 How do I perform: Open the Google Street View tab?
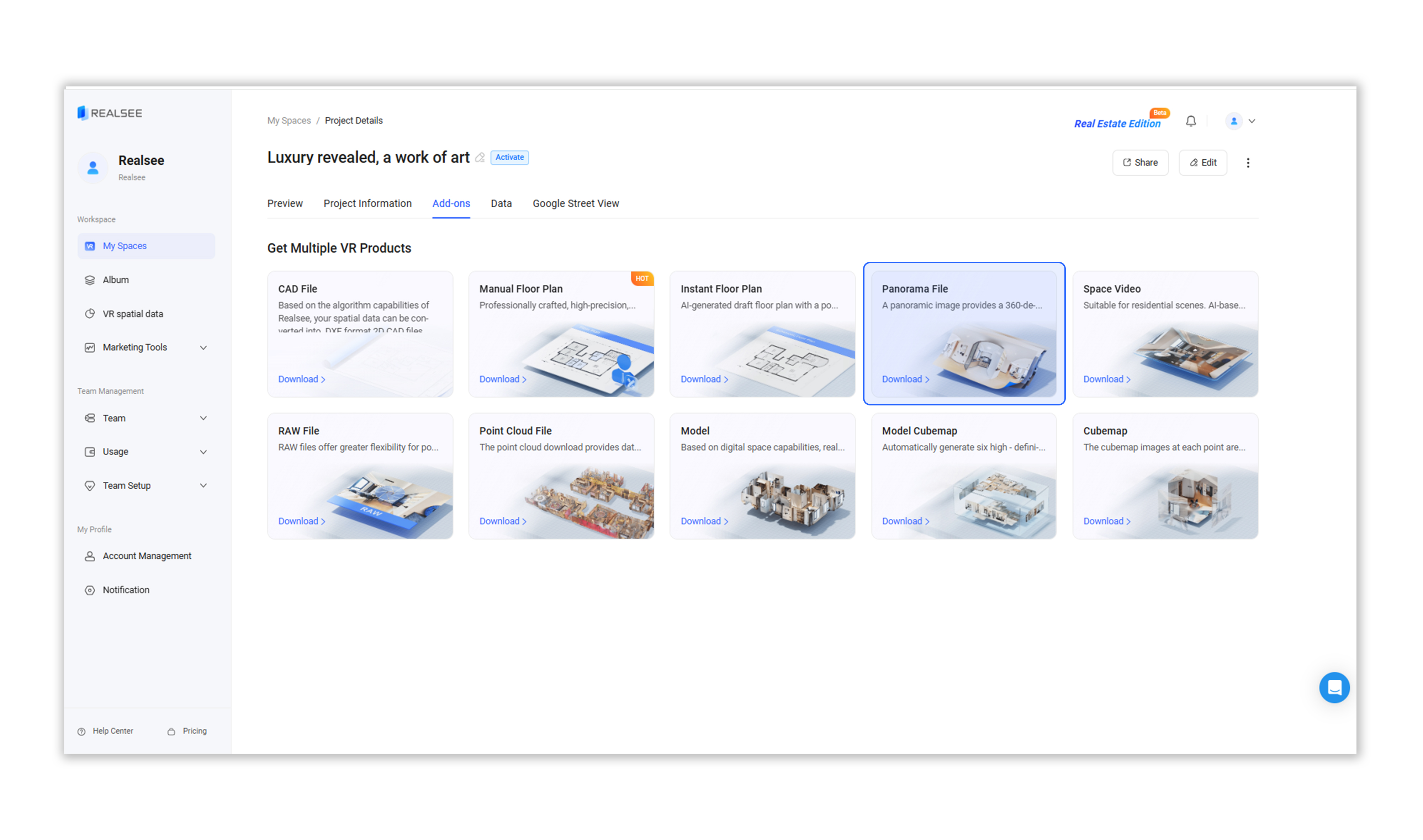[x=575, y=204]
